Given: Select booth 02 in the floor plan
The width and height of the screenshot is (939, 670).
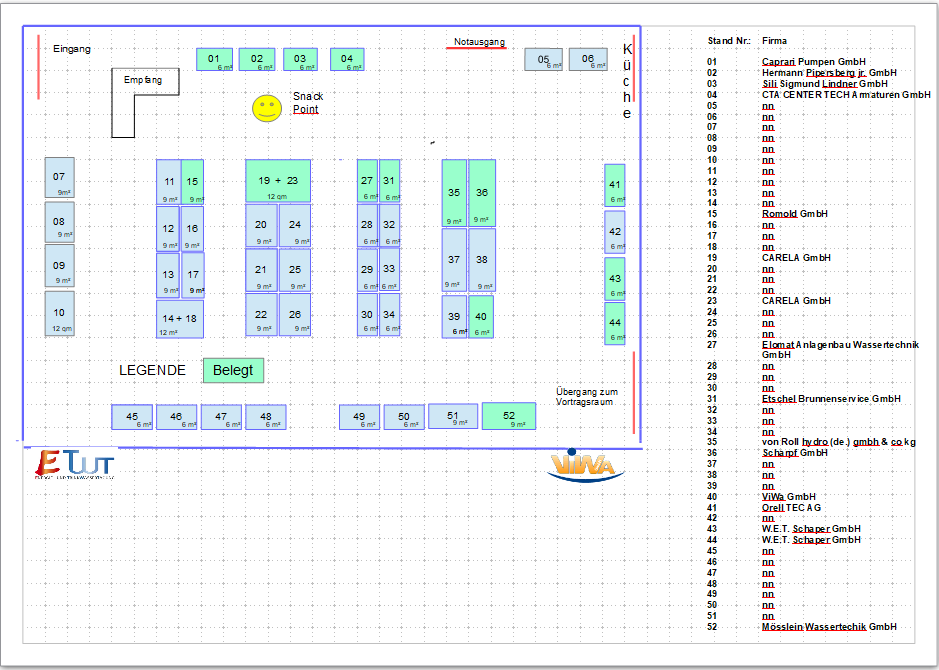Looking at the screenshot, I should (x=257, y=59).
